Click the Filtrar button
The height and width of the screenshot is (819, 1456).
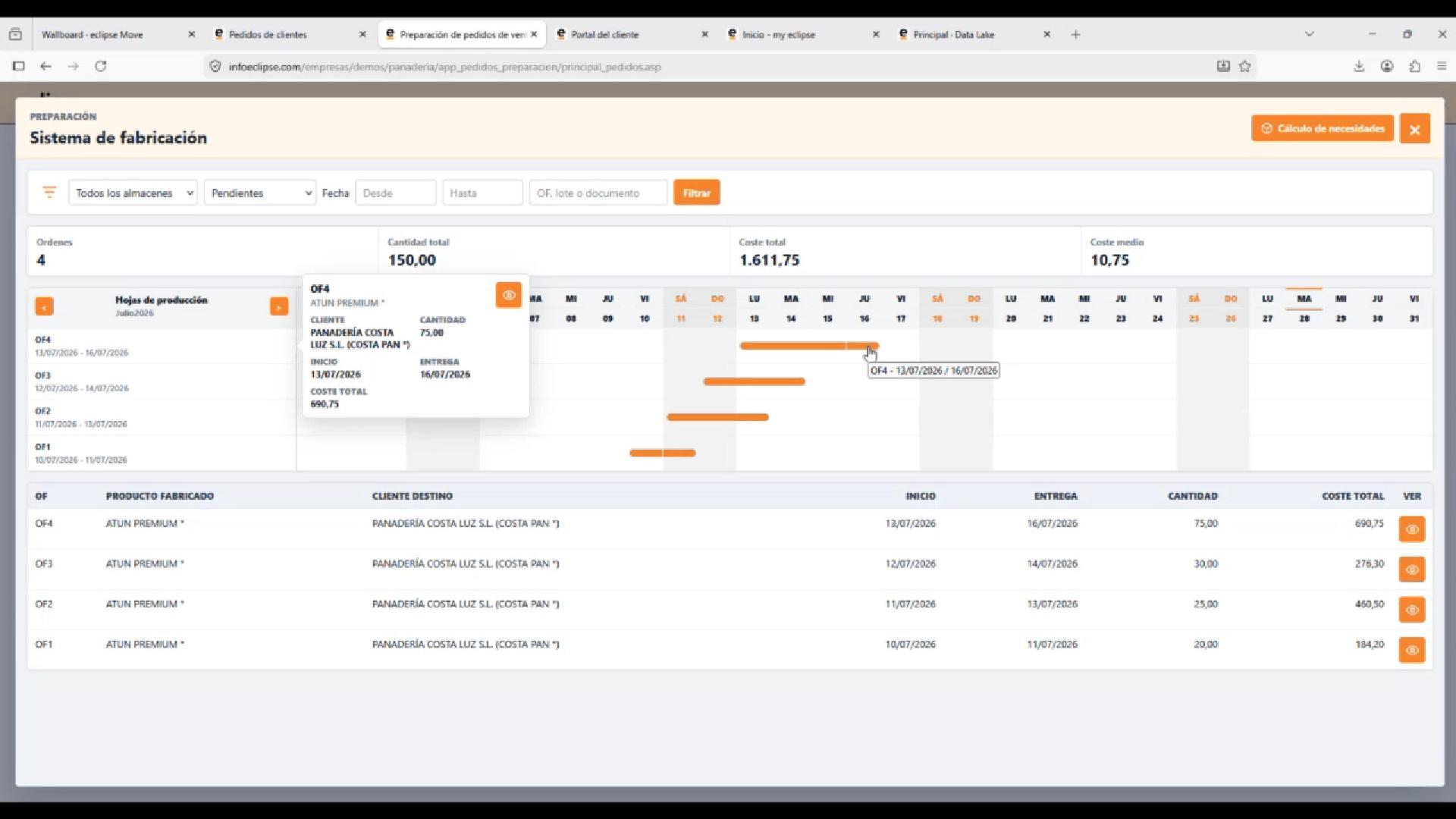696,193
